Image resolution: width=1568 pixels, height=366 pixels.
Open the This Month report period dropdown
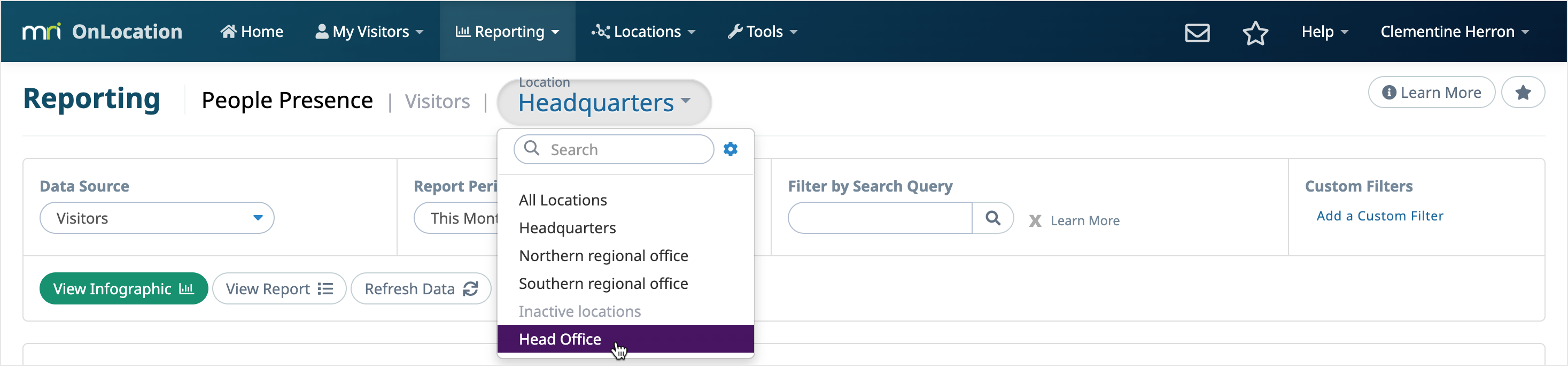coord(456,218)
